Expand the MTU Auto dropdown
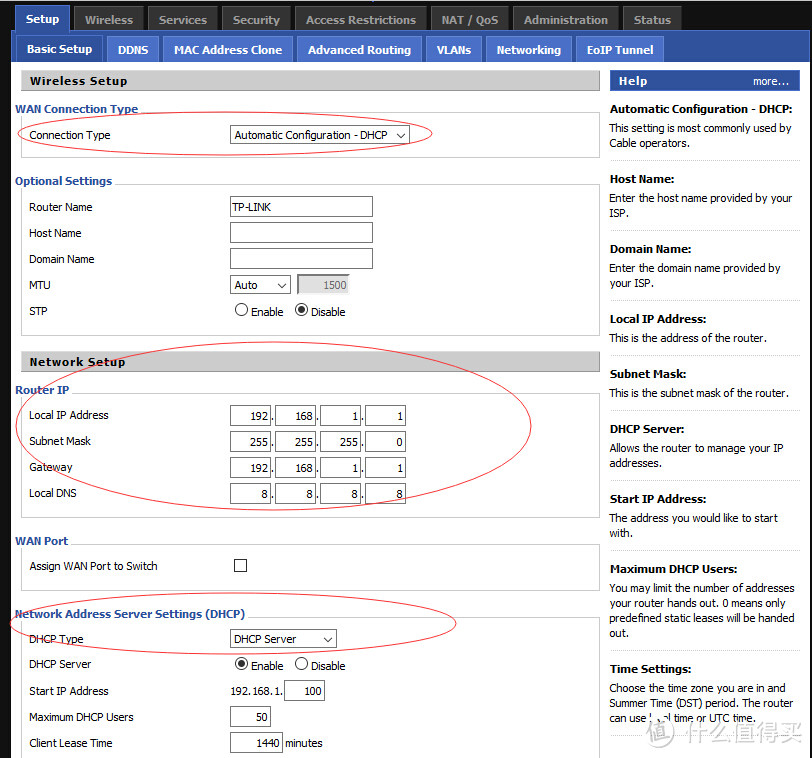The height and width of the screenshot is (758, 812). pos(260,285)
